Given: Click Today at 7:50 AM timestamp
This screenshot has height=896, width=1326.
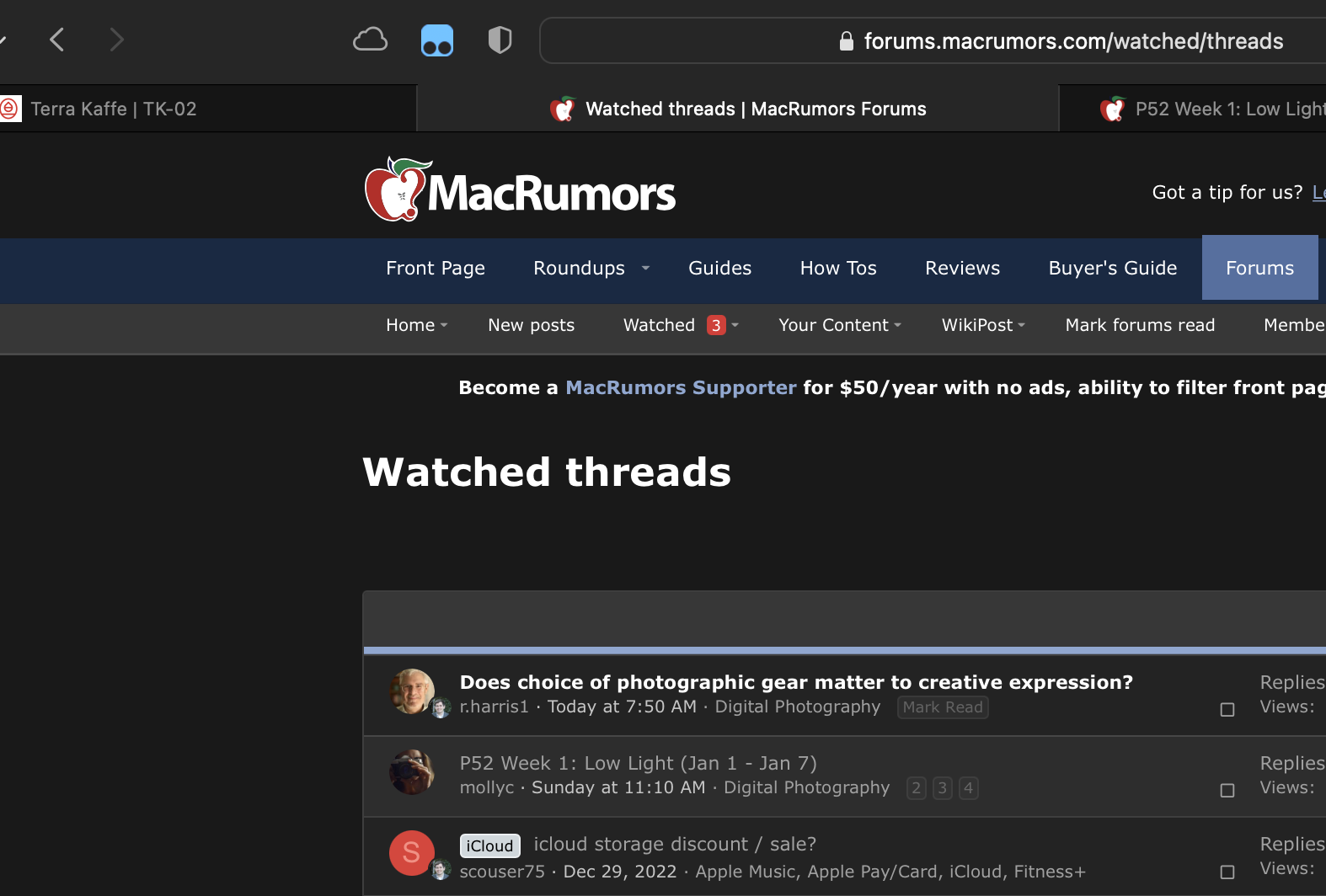Looking at the screenshot, I should point(622,707).
